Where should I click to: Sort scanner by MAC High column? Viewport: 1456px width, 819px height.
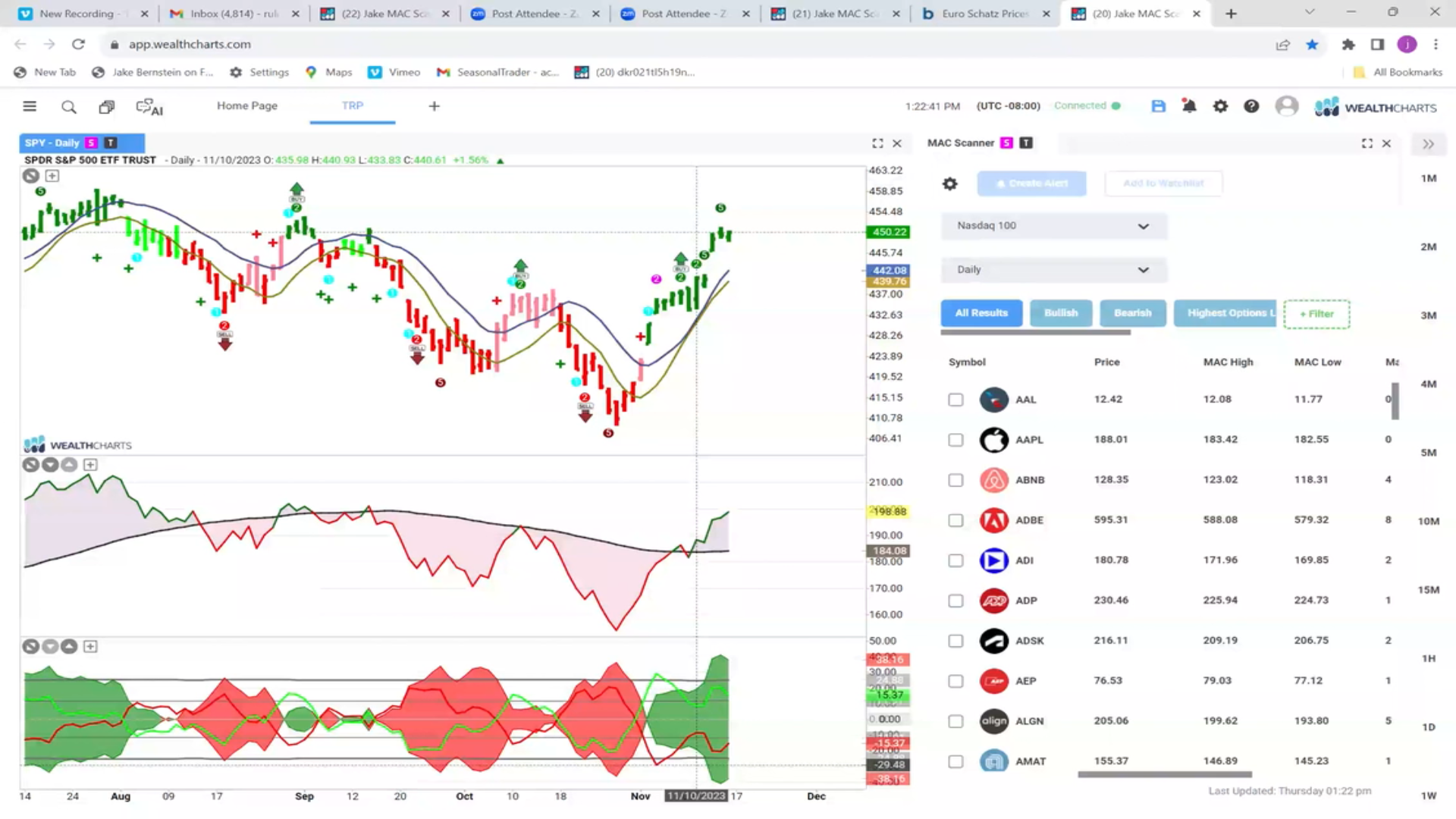coord(1228,362)
